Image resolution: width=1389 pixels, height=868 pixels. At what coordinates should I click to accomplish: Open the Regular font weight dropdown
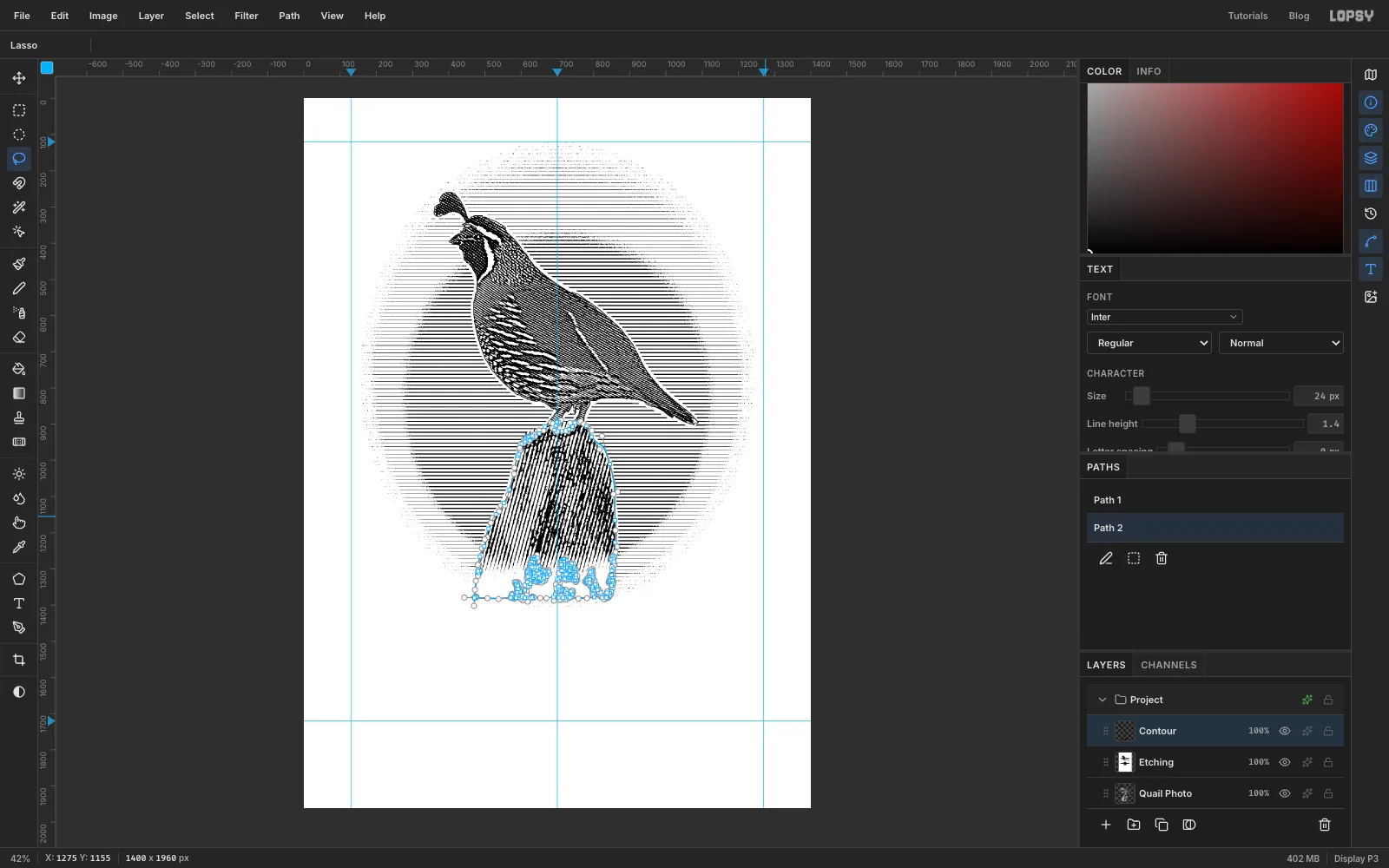point(1149,343)
